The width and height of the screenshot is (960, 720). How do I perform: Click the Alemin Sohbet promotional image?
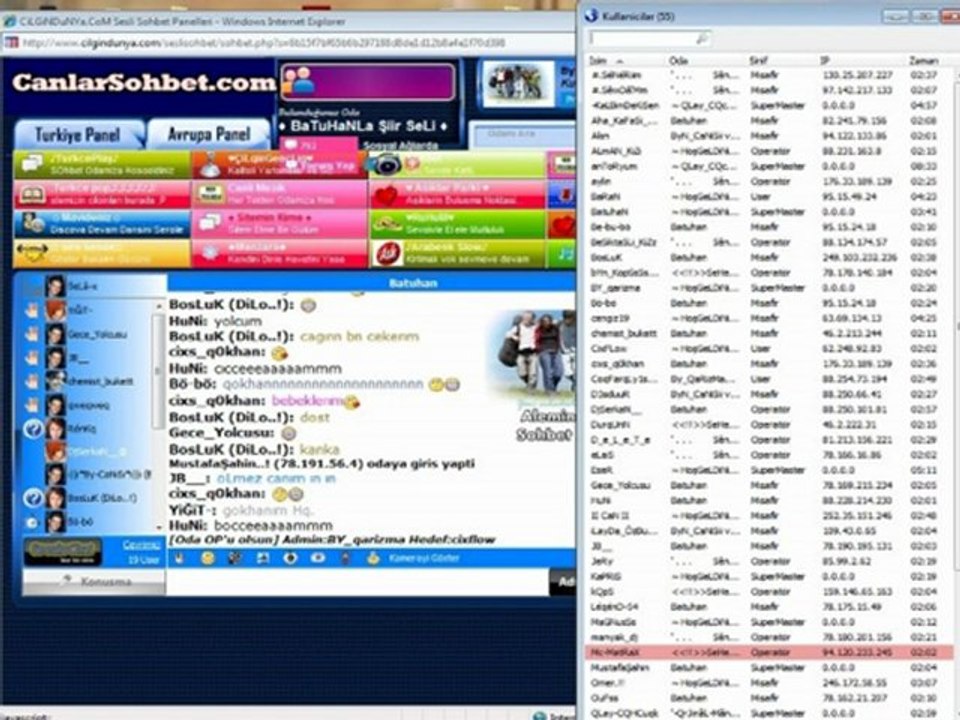tap(530, 377)
